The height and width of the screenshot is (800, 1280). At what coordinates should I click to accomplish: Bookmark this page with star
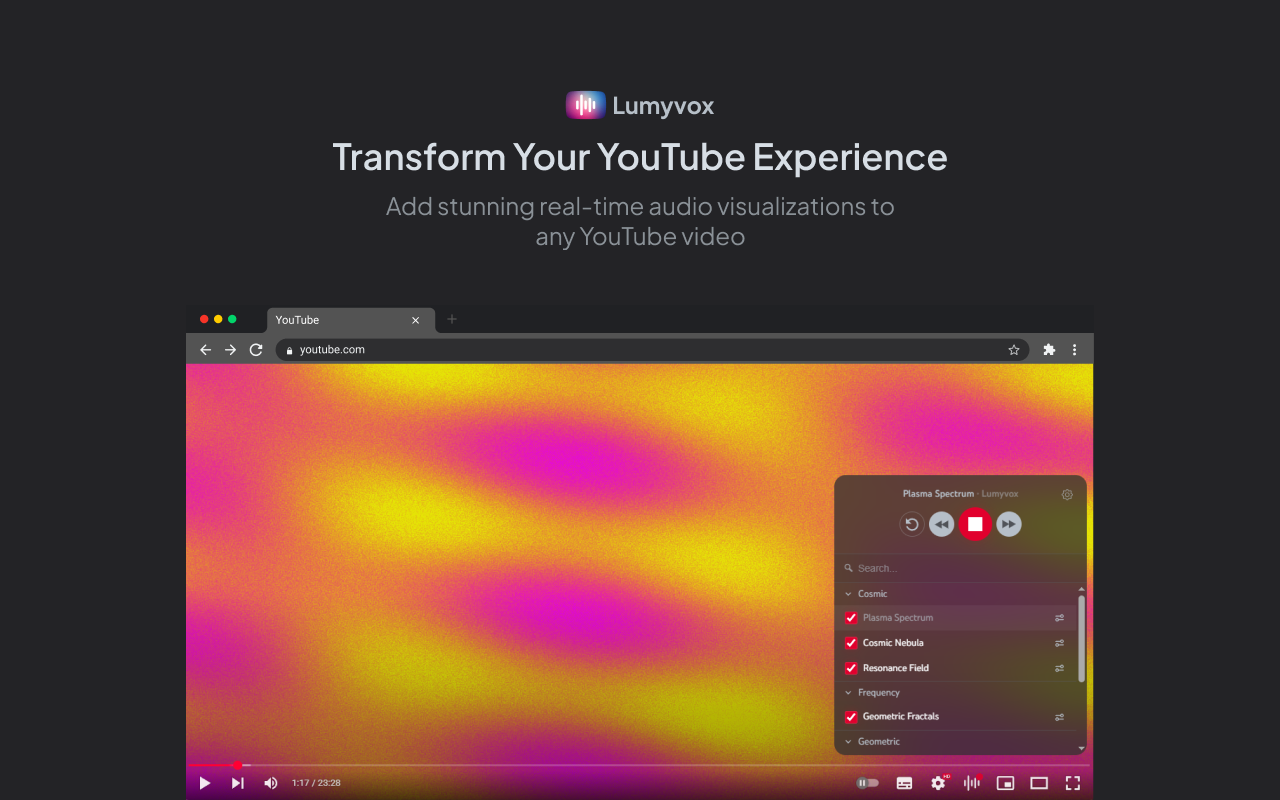click(1013, 350)
